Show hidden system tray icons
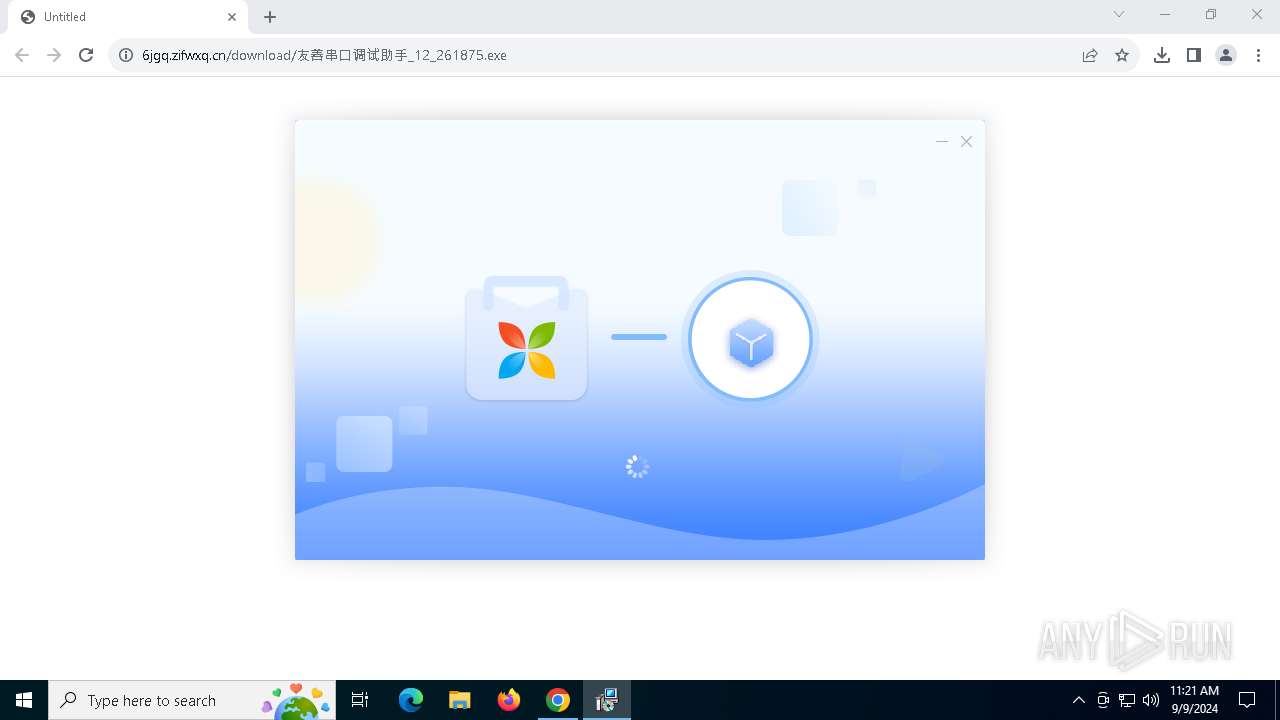The image size is (1280, 720). (x=1078, y=700)
